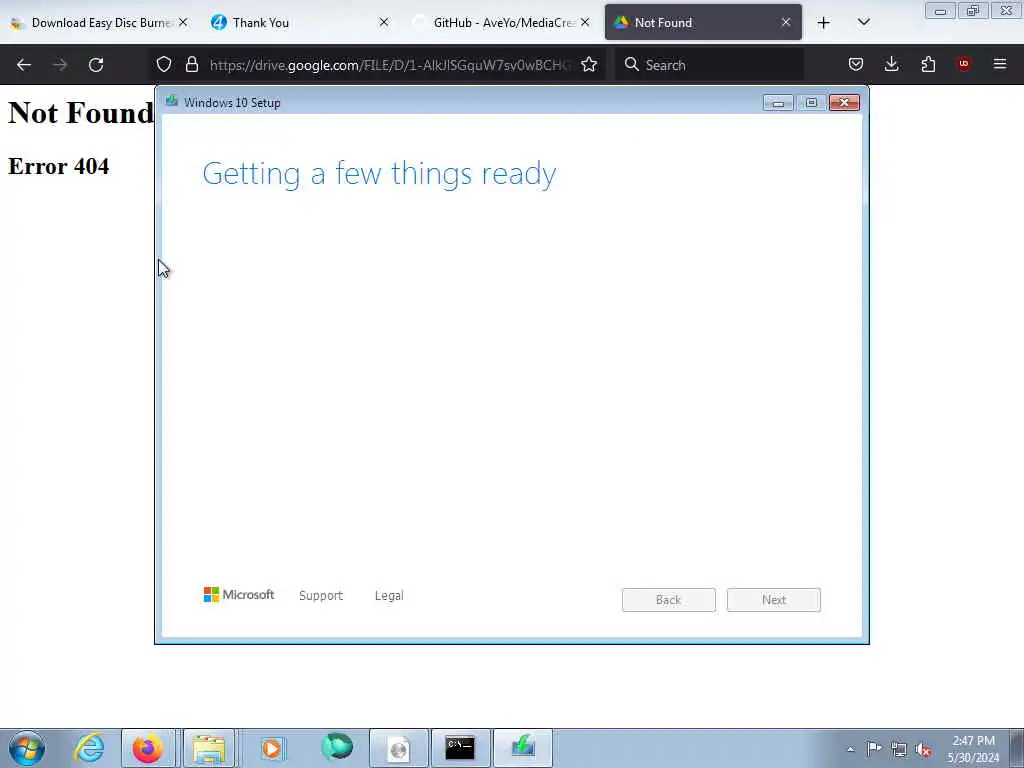Switch to the Thank You tab
Image resolution: width=1024 pixels, height=768 pixels.
(294, 23)
